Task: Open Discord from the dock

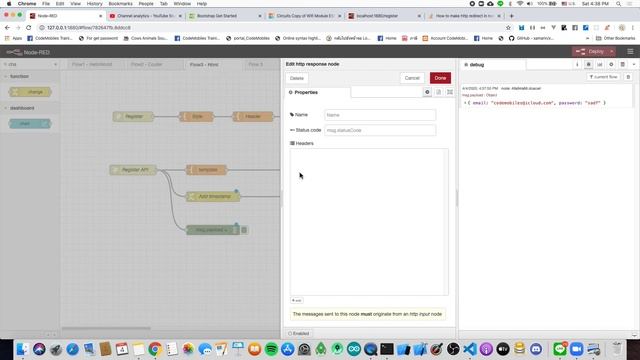Action: (536, 349)
